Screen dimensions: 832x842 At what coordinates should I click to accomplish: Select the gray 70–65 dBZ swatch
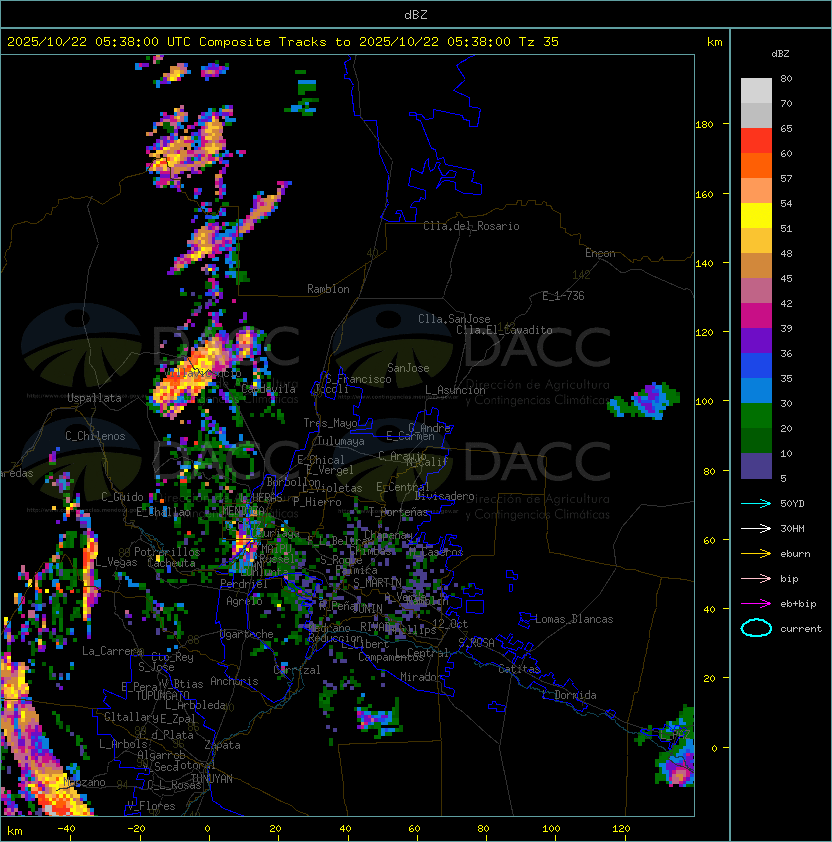click(x=756, y=115)
